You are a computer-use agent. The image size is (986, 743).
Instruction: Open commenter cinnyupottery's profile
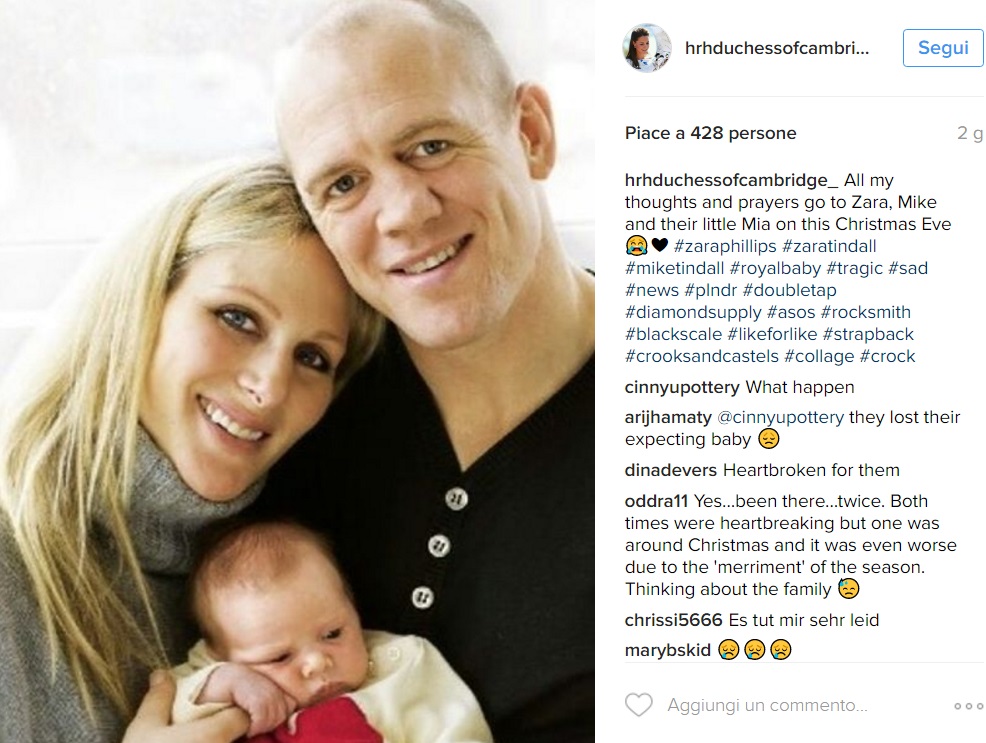pyautogui.click(x=682, y=387)
